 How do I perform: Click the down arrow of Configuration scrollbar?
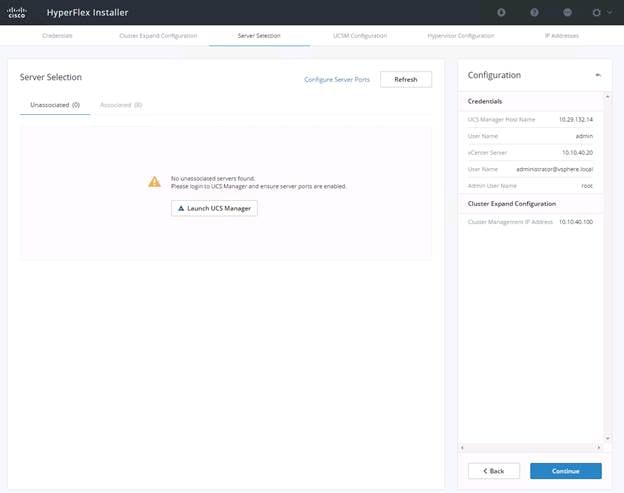click(x=607, y=438)
